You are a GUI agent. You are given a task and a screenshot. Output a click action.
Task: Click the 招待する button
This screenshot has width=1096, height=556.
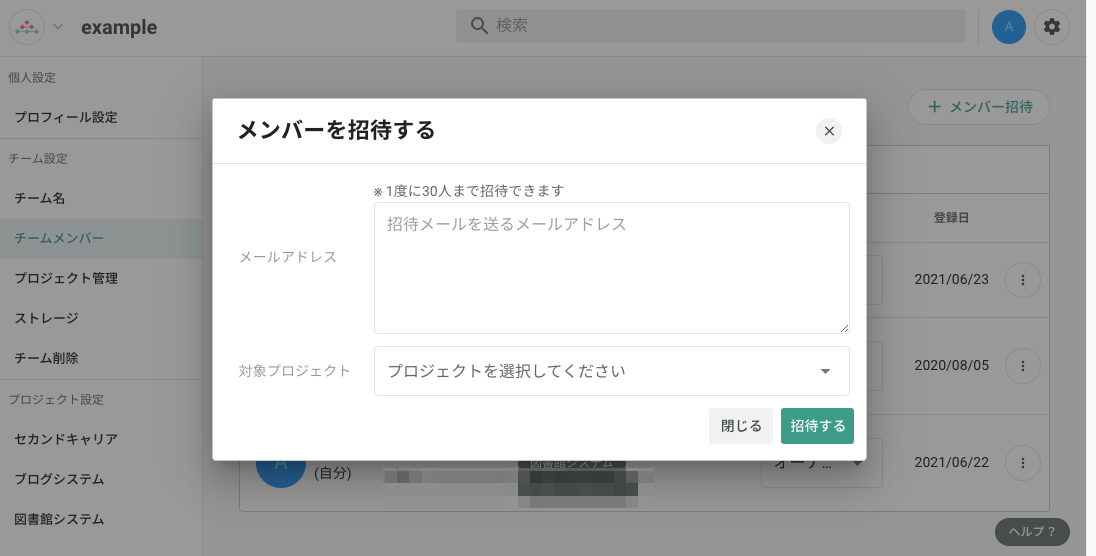(817, 426)
